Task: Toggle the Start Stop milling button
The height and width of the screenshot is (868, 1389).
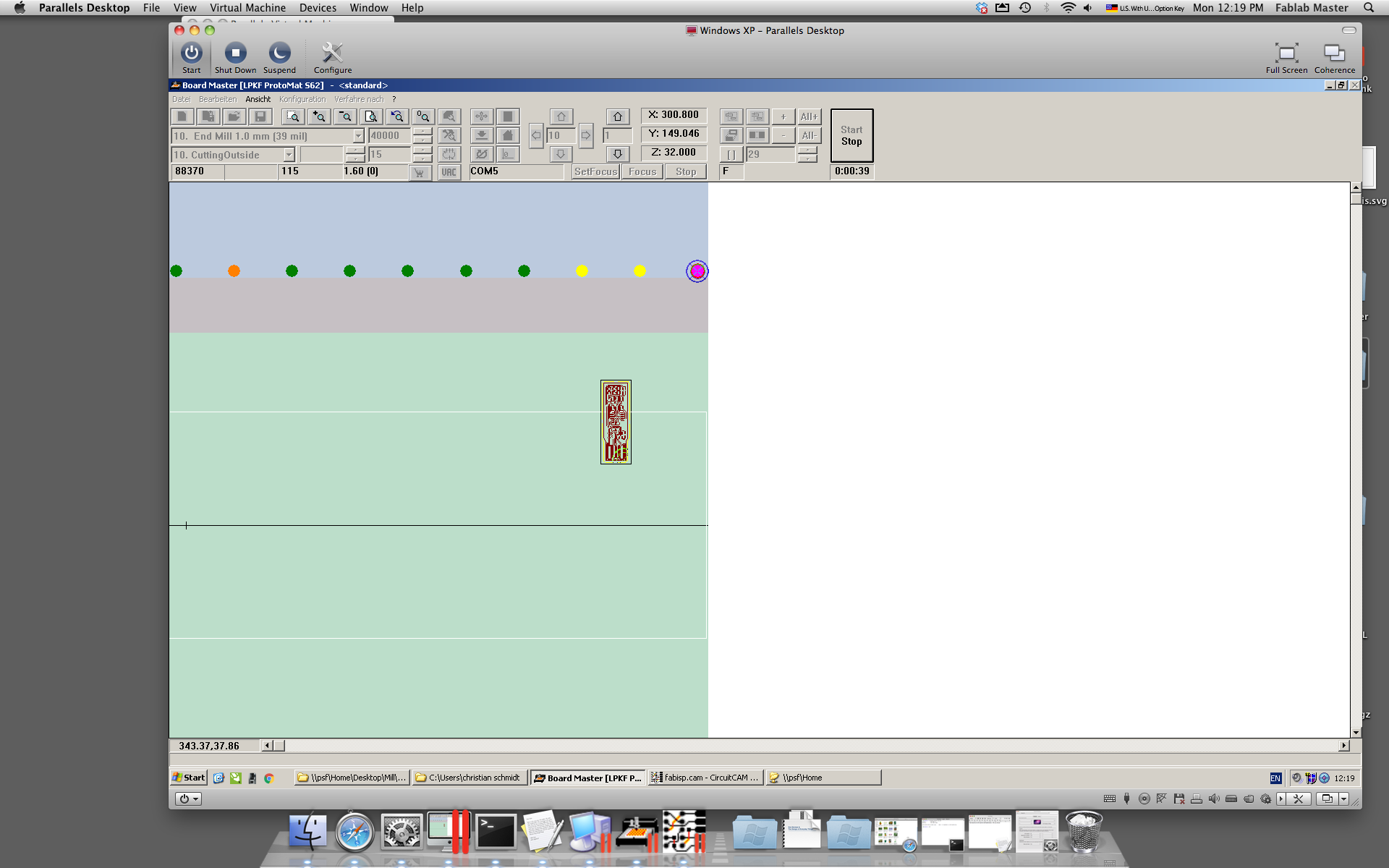Action: coord(851,135)
